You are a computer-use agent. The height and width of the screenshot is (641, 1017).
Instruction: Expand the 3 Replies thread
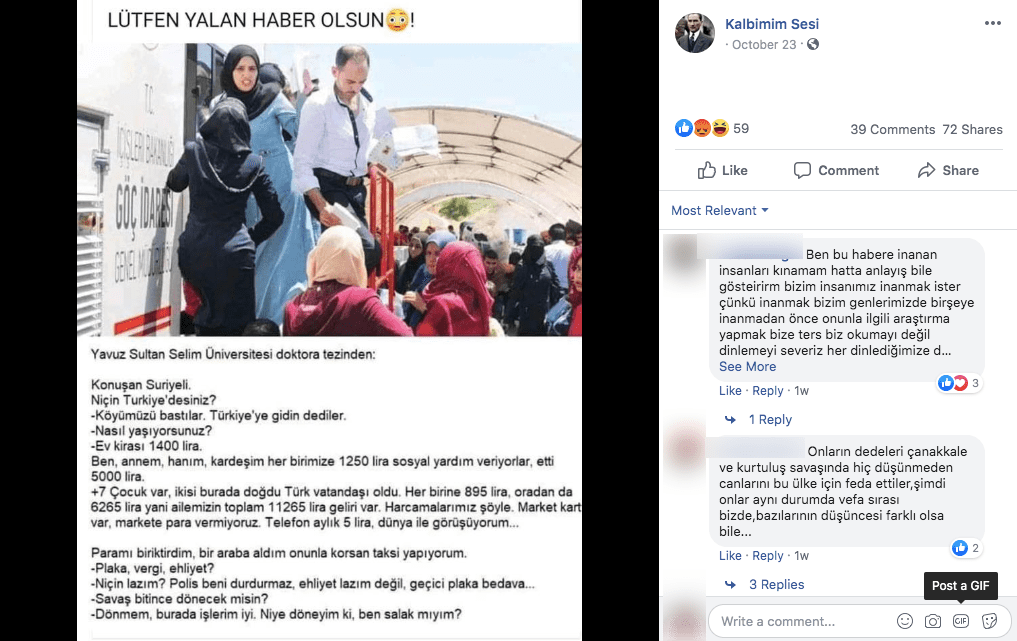pos(776,584)
